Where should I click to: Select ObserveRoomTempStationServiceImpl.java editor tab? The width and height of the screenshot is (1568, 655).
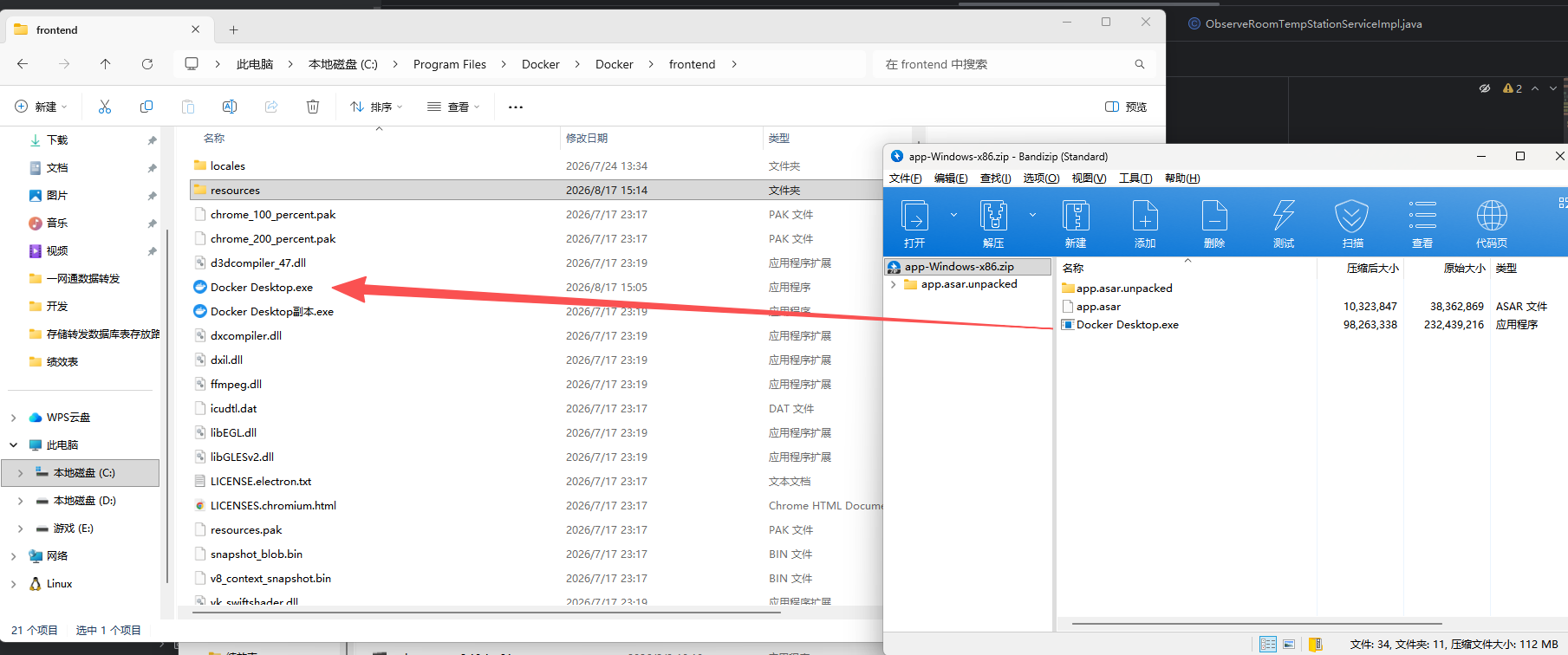pos(1304,24)
